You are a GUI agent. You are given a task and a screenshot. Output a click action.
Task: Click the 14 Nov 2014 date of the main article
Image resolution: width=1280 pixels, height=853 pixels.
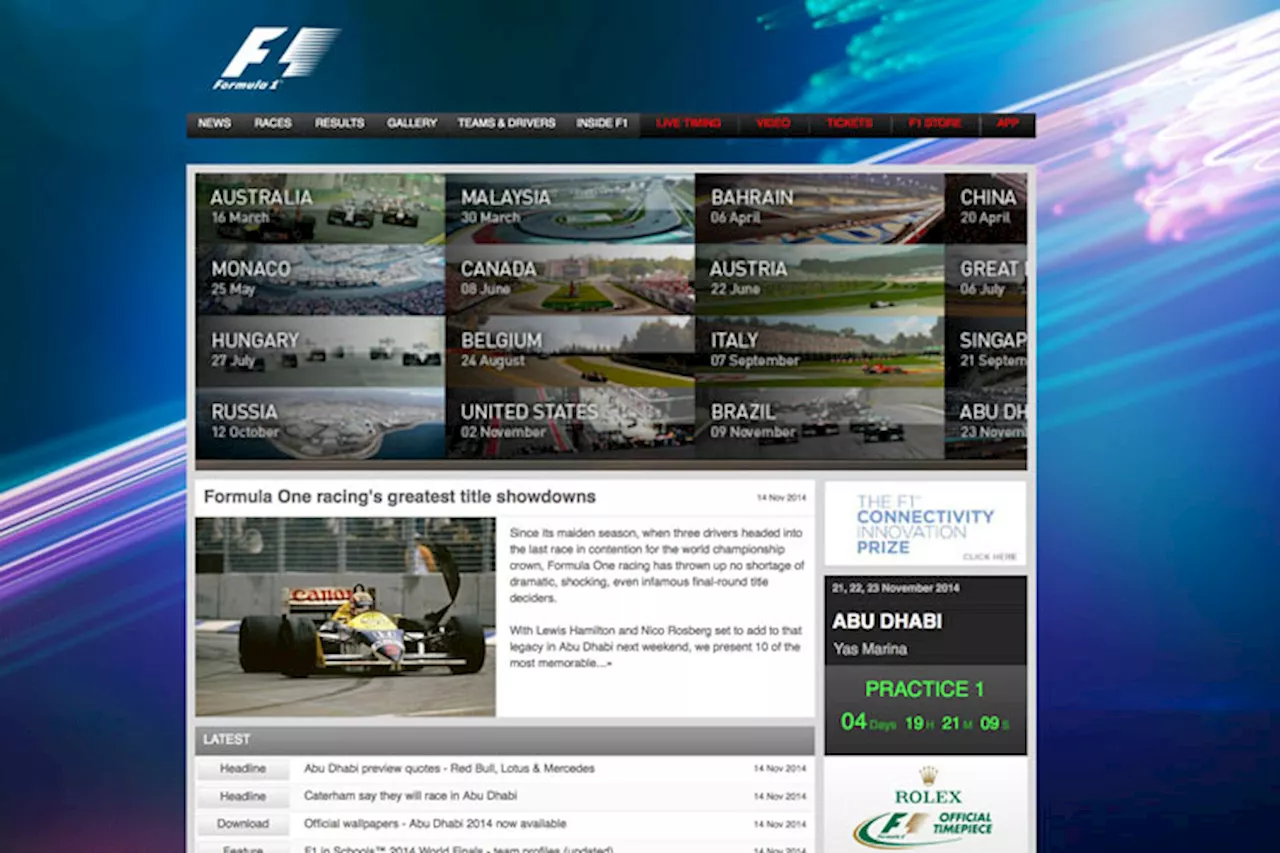(781, 497)
